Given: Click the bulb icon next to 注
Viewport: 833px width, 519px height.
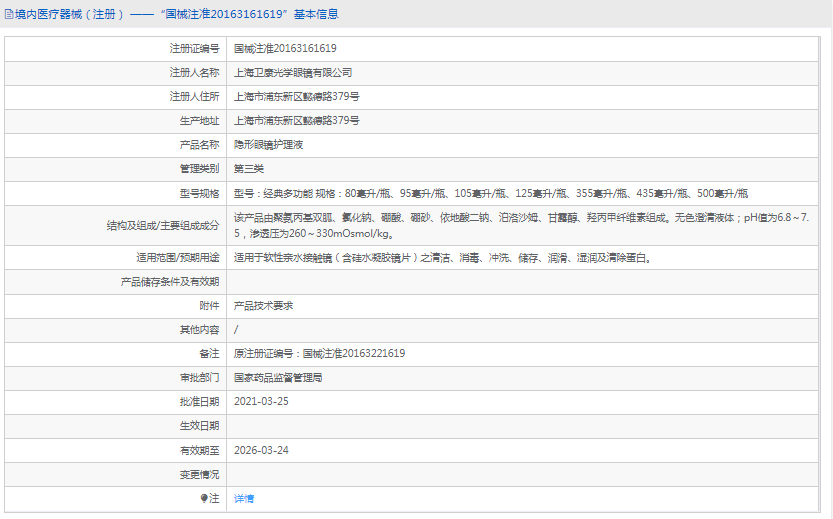Looking at the screenshot, I should click(x=204, y=498).
